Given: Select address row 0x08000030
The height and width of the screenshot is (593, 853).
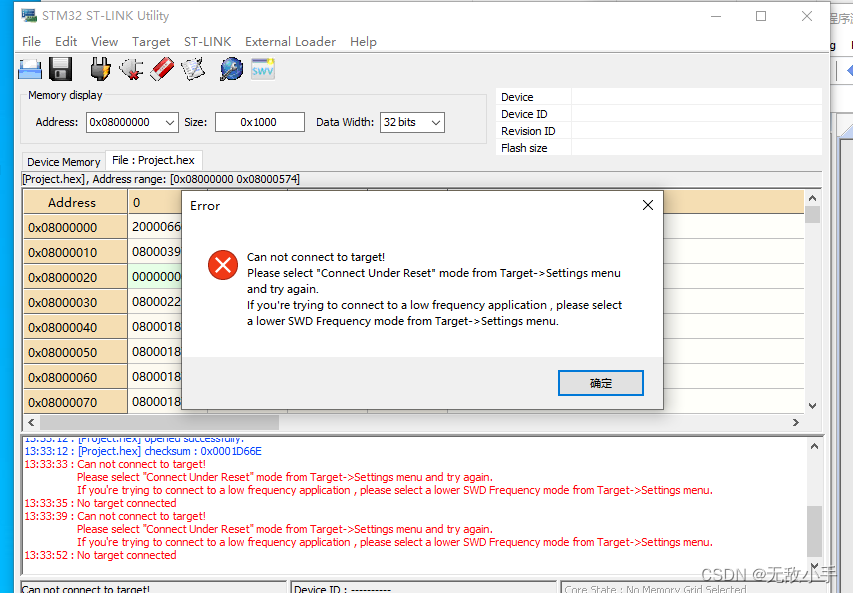Looking at the screenshot, I should coord(75,302).
